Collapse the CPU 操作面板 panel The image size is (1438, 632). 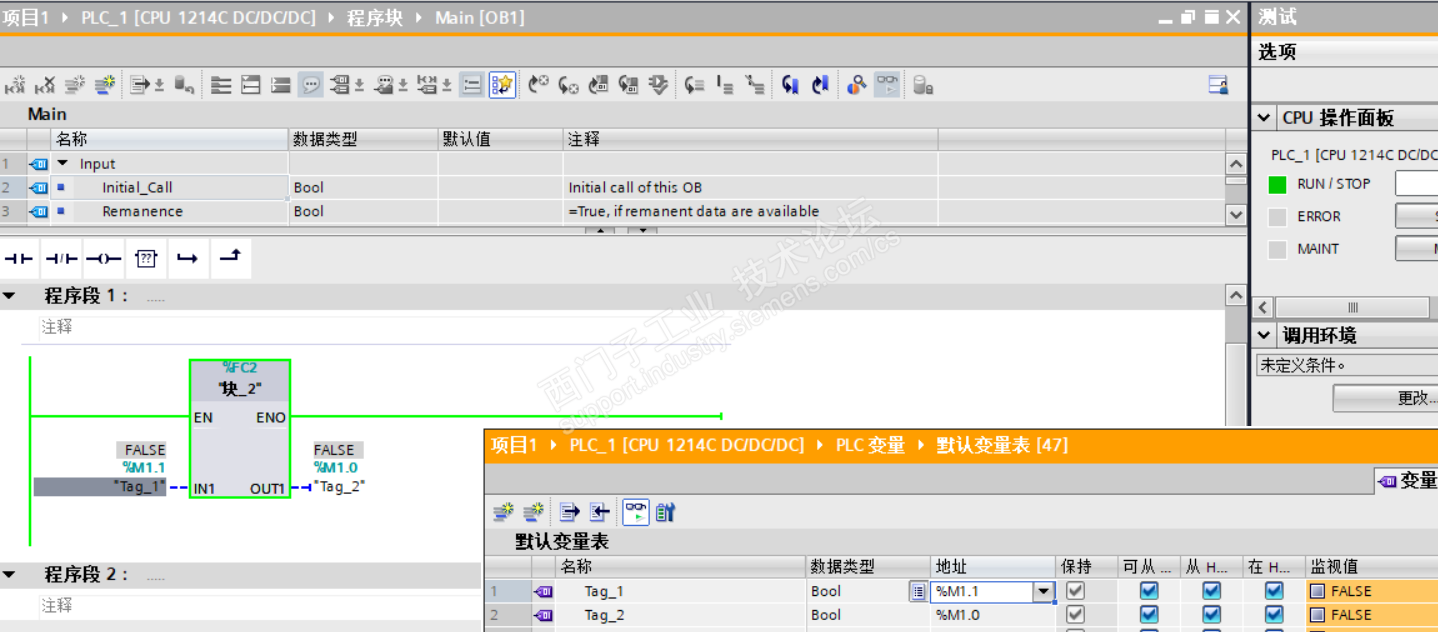click(1264, 118)
